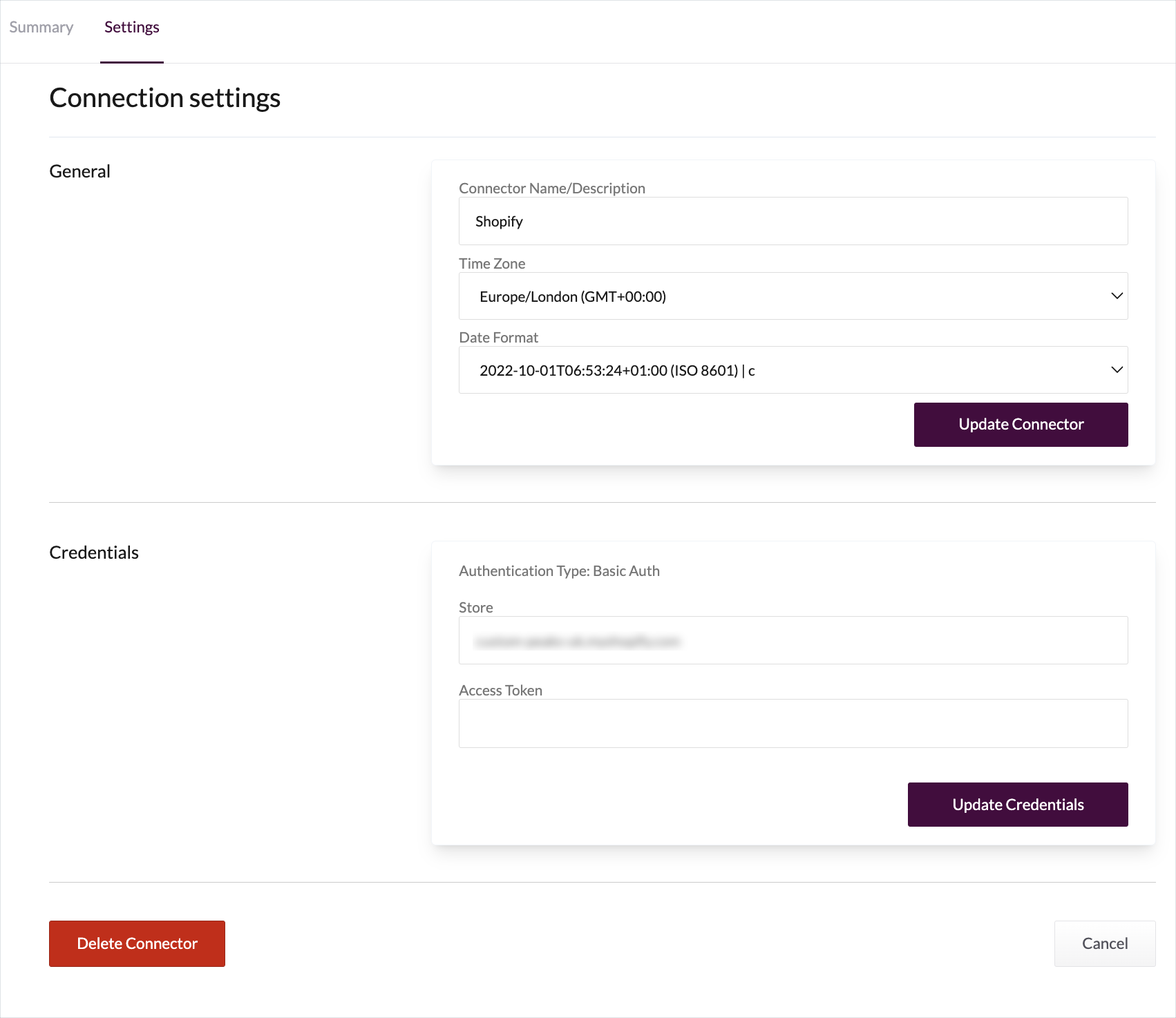This screenshot has height=1018, width=1176.
Task: Click the chevron arrow in Date Format field
Action: coord(1117,370)
